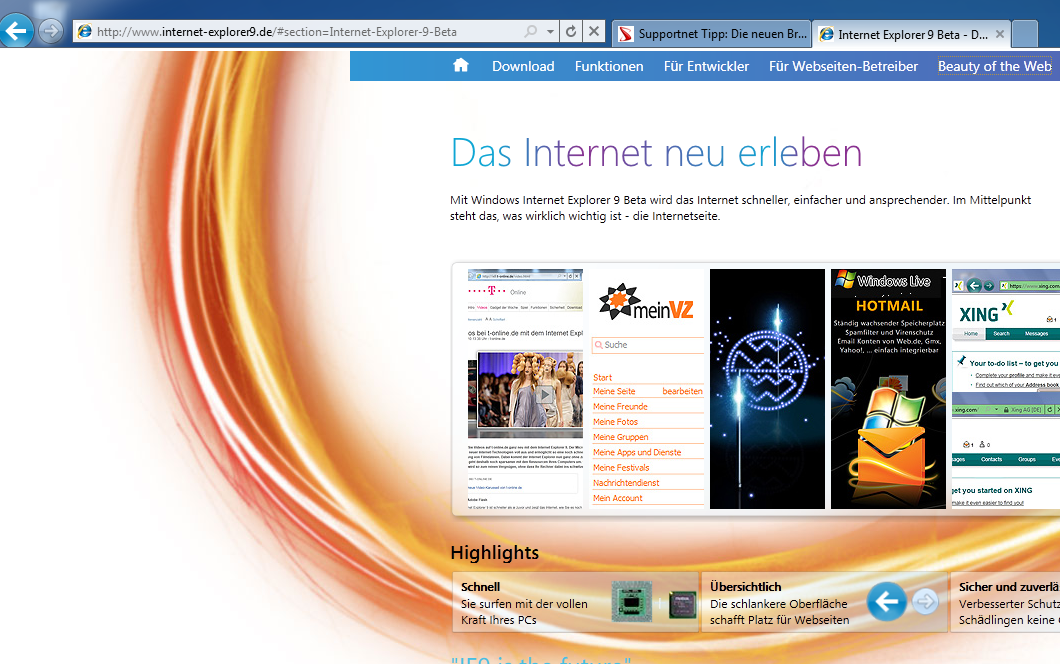This screenshot has width=1060, height=664.
Task: Open the Für Webseiten-Betreiber menu item
Action: pyautogui.click(x=843, y=66)
